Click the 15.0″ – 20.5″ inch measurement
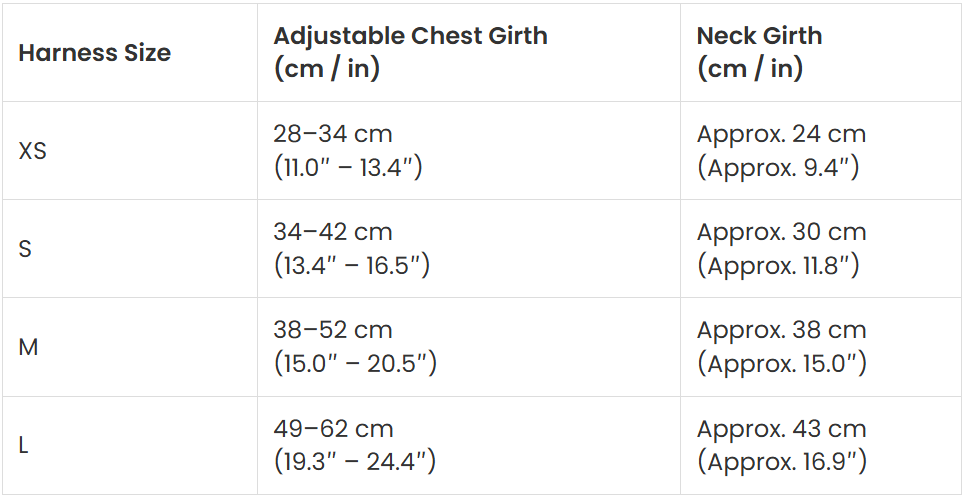Image resolution: width=965 pixels, height=495 pixels. pyautogui.click(x=354, y=363)
